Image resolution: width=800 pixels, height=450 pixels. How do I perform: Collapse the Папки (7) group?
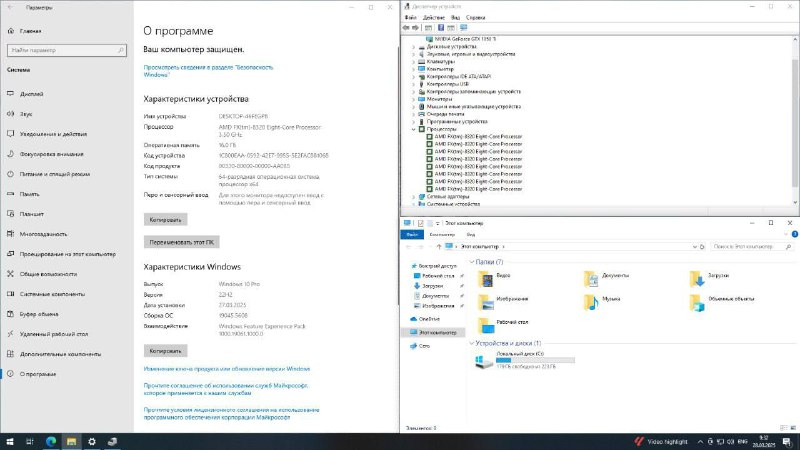click(473, 262)
